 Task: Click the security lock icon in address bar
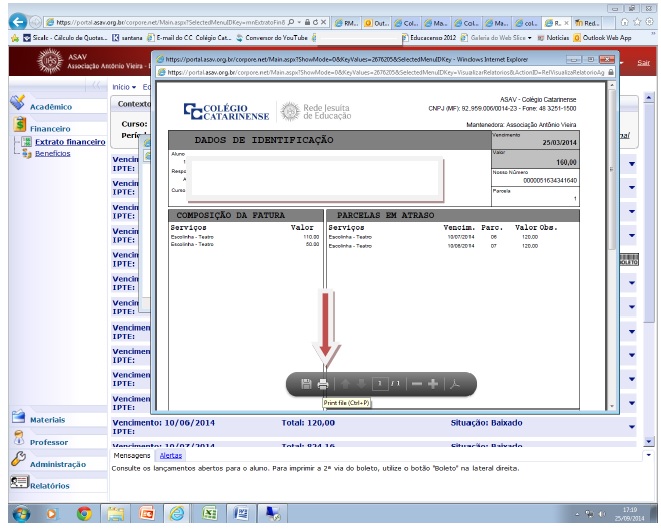click(307, 22)
